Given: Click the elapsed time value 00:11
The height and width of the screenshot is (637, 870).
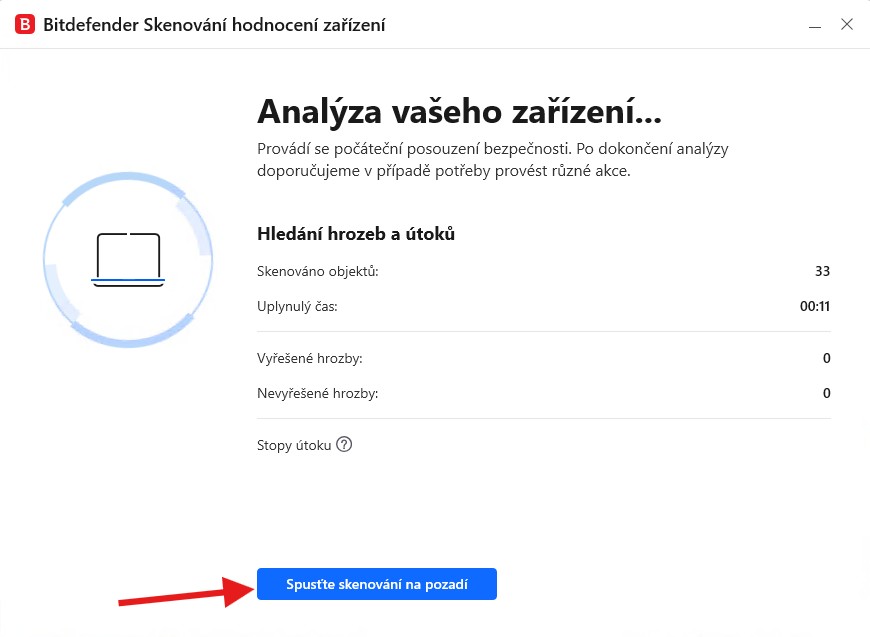Looking at the screenshot, I should click(x=815, y=306).
